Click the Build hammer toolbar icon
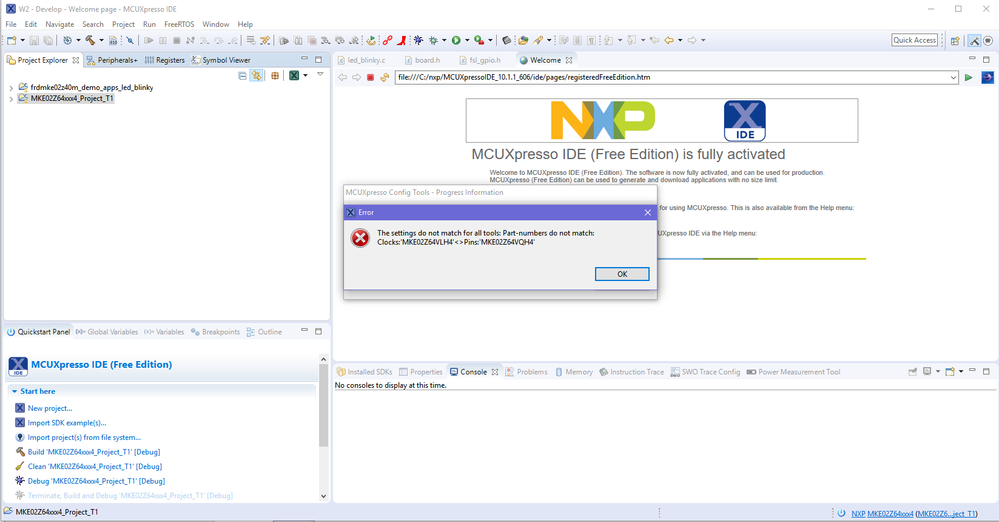This screenshot has width=999, height=522. click(x=90, y=40)
